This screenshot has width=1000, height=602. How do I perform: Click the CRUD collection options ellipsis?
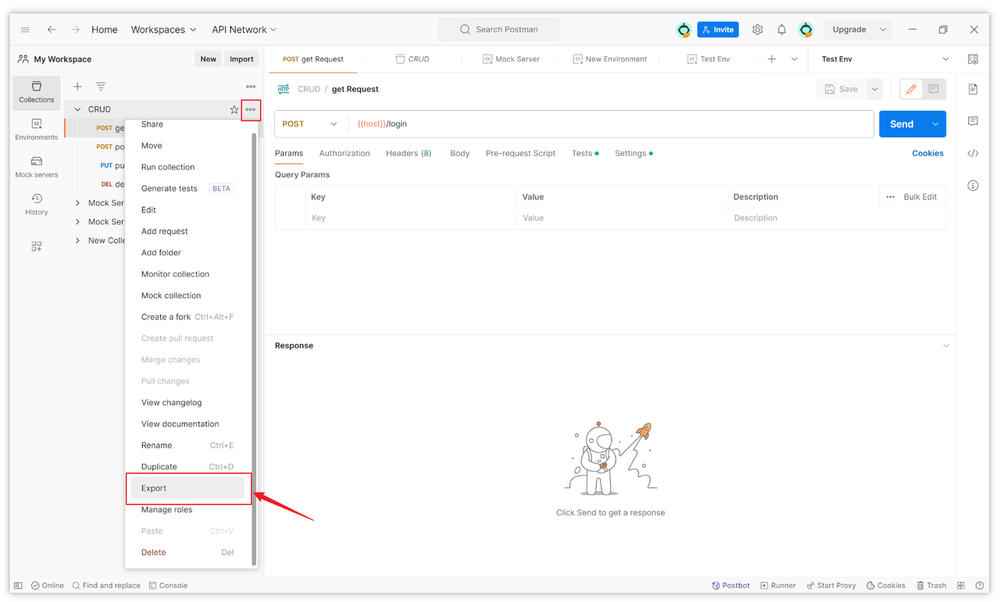coord(251,110)
